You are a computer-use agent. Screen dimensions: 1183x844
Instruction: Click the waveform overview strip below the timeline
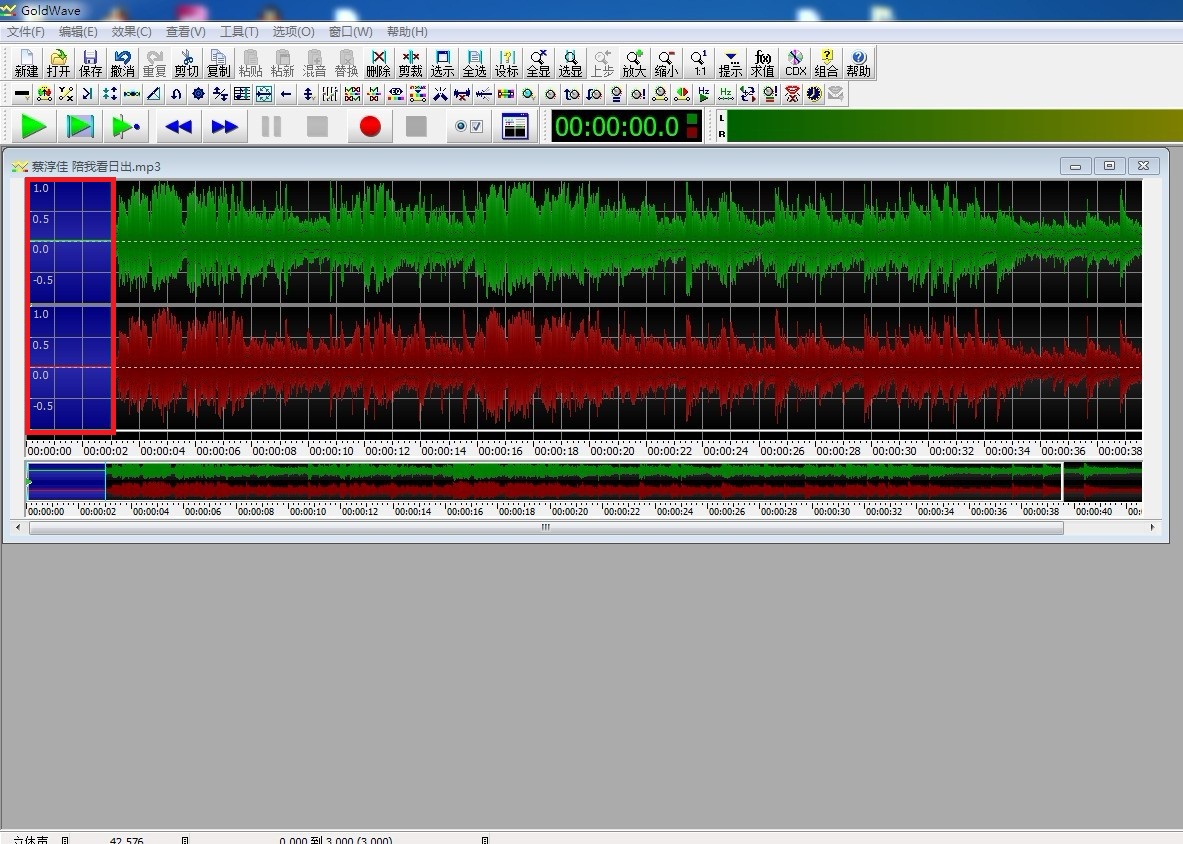tap(580, 482)
